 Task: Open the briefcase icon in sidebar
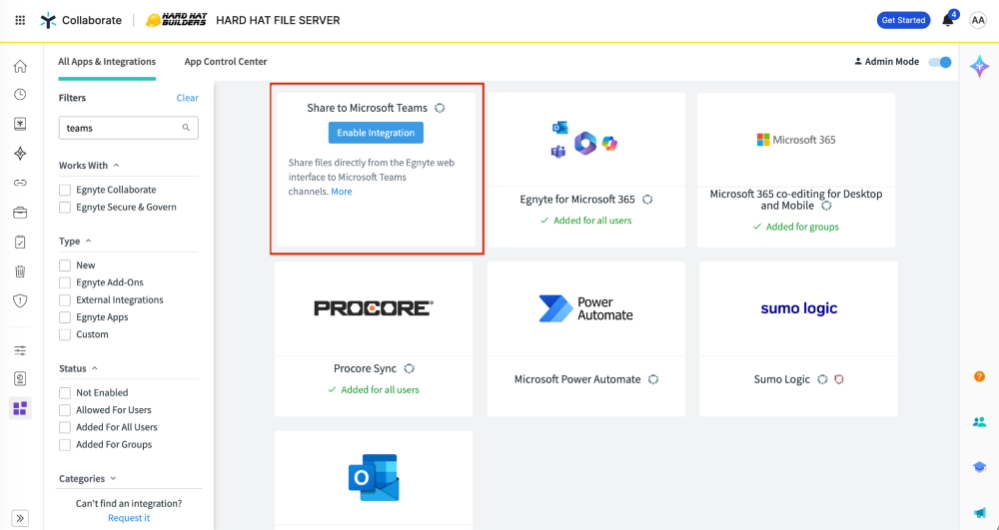(x=20, y=213)
